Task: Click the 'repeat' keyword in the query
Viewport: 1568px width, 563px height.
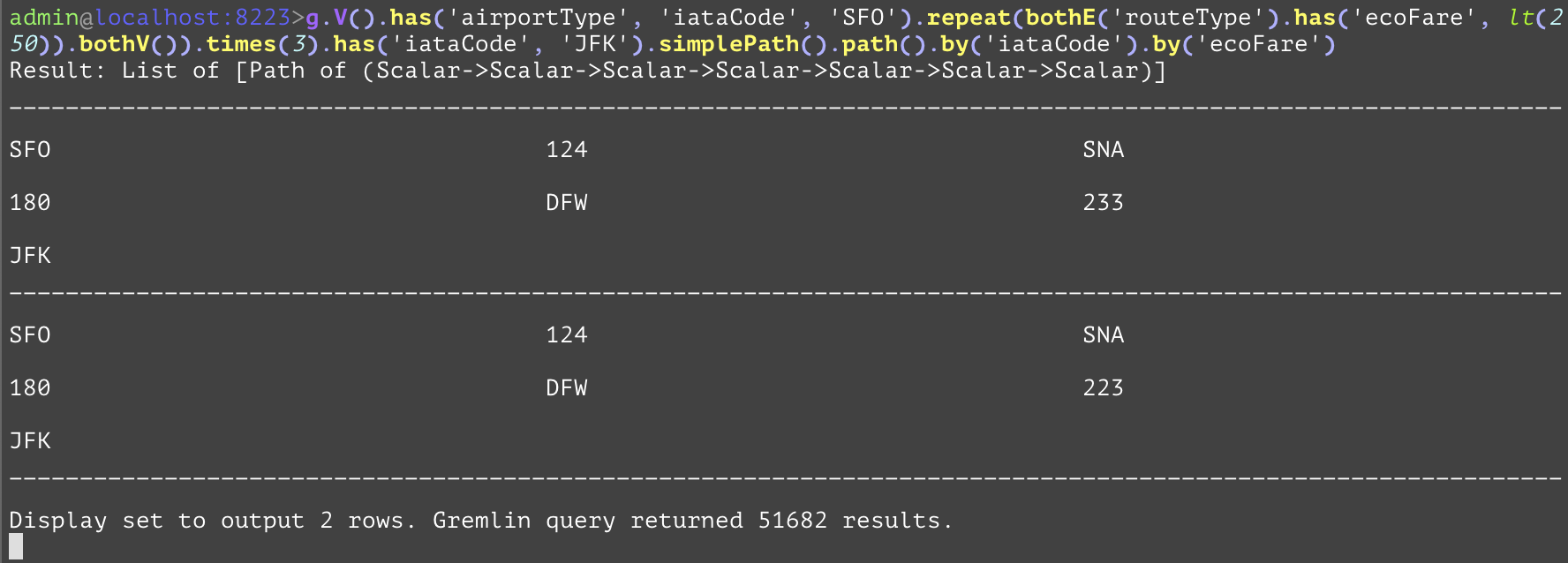Action: [x=968, y=18]
